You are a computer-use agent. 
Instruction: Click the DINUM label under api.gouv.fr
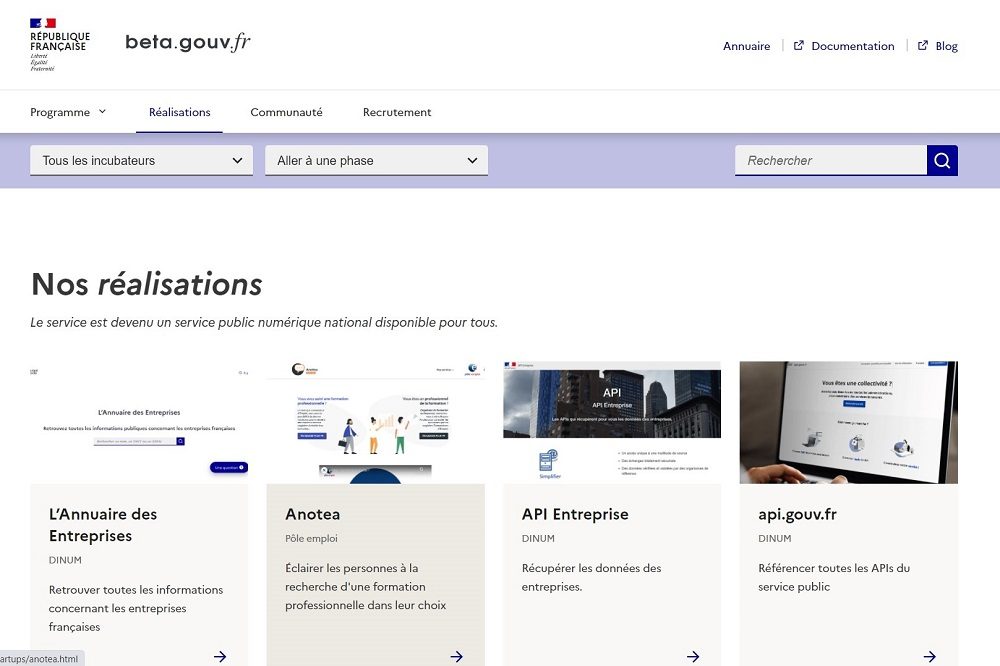pos(775,538)
